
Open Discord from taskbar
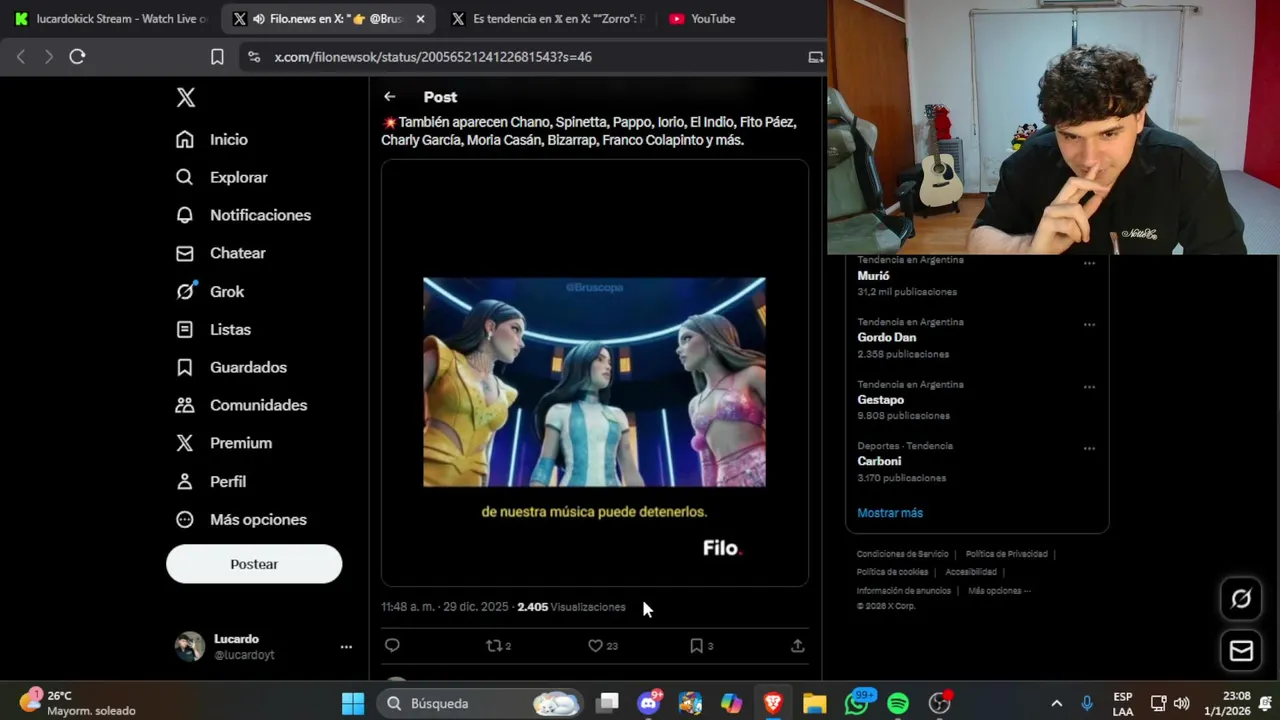click(x=649, y=703)
